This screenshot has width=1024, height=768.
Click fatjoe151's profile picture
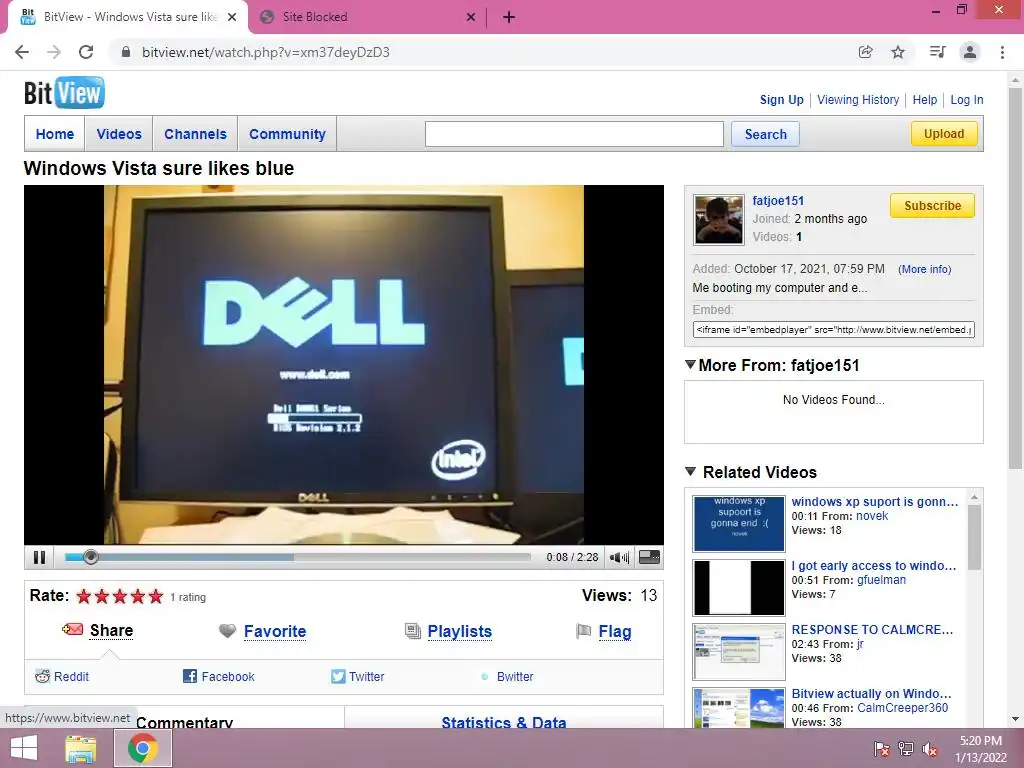pos(718,219)
